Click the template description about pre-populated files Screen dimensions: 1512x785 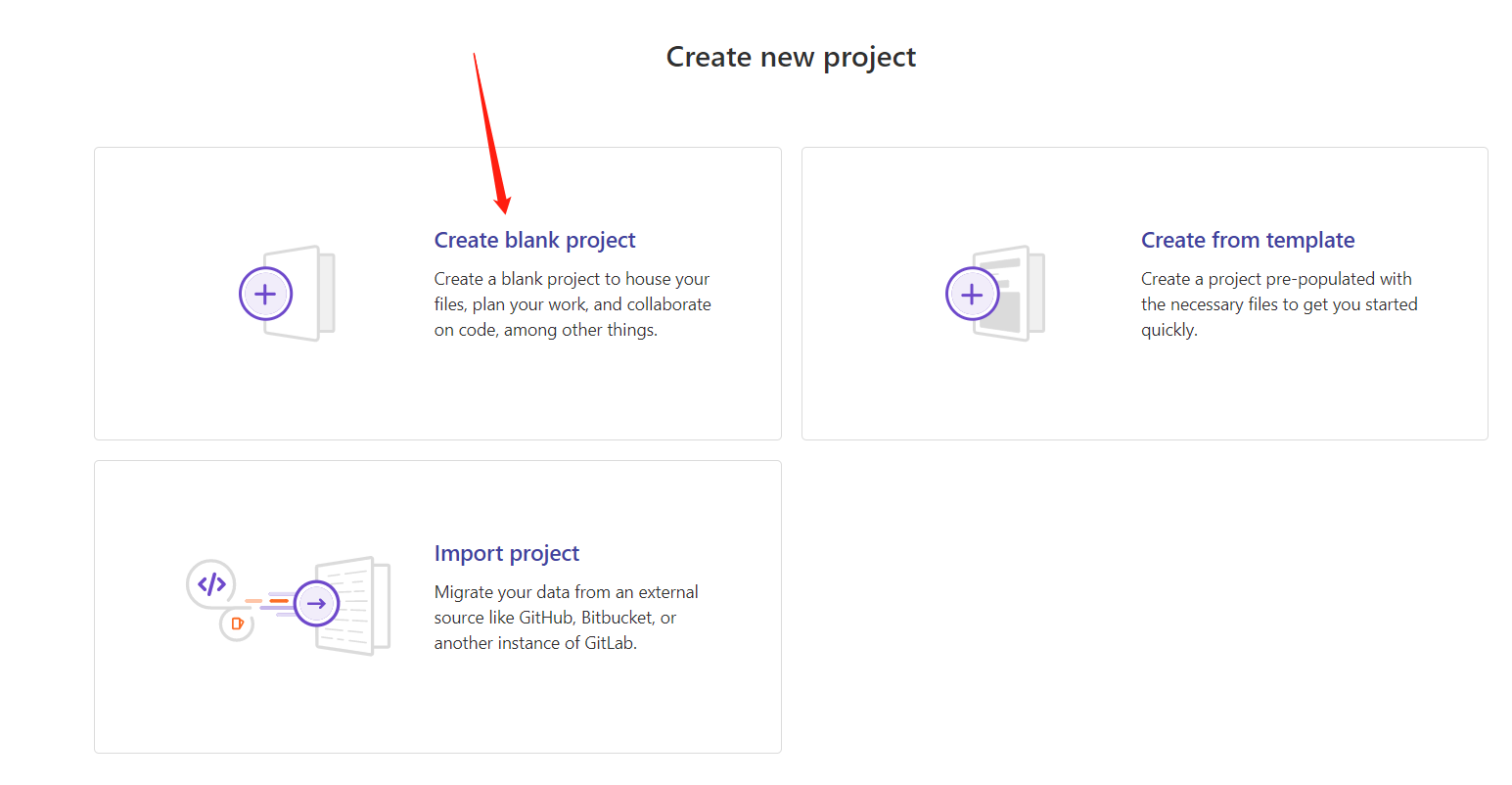(x=1278, y=304)
